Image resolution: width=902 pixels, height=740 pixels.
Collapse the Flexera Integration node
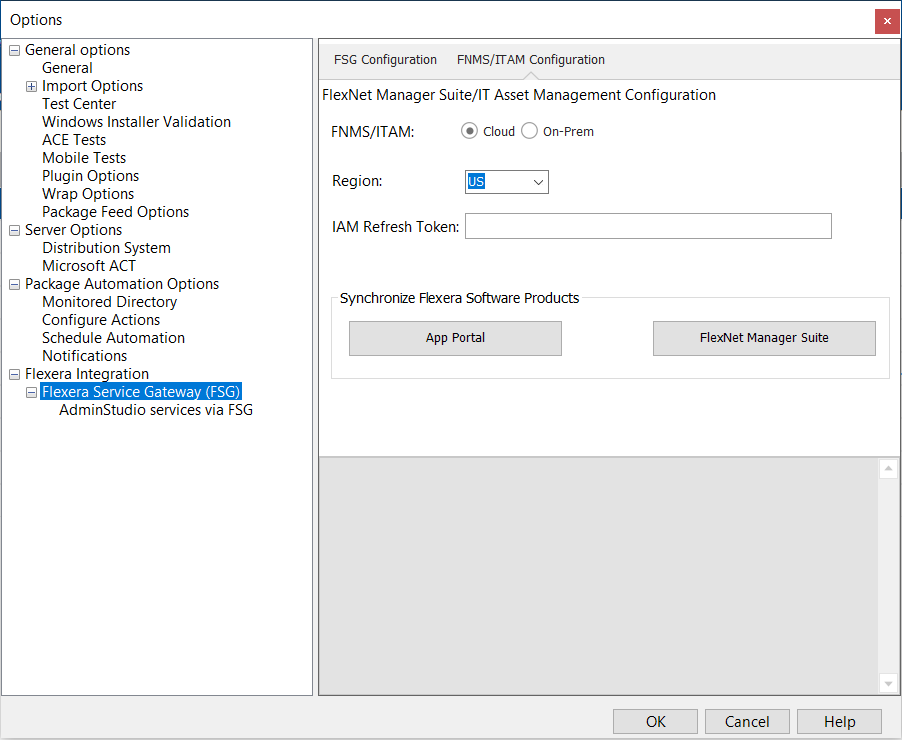(15, 374)
